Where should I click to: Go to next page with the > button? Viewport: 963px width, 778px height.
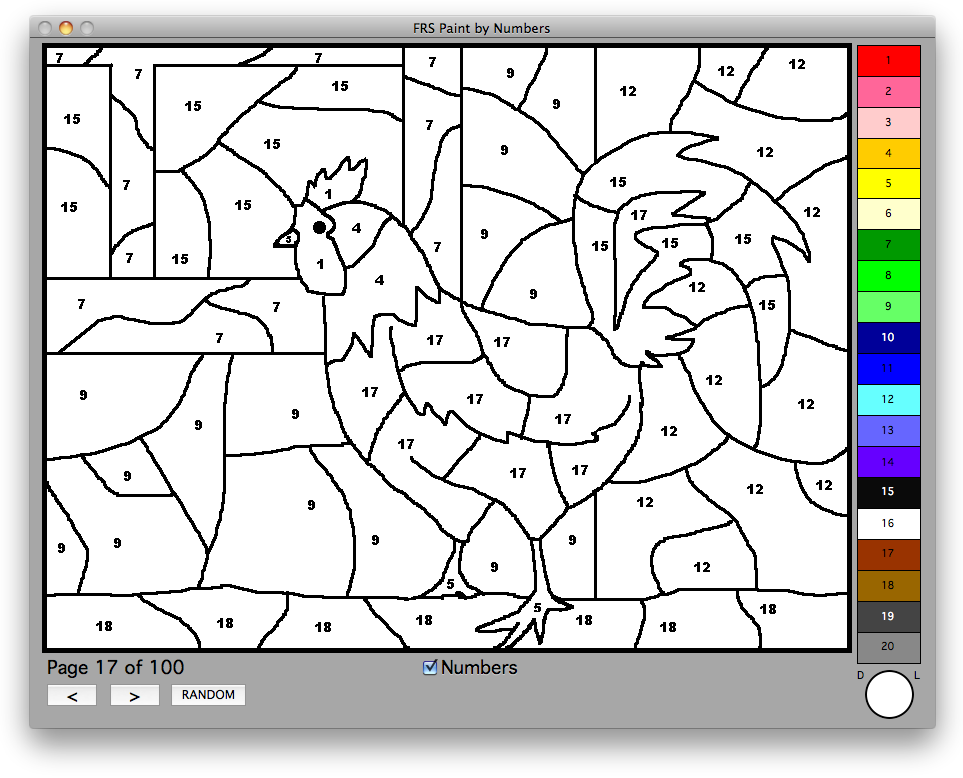coord(134,695)
